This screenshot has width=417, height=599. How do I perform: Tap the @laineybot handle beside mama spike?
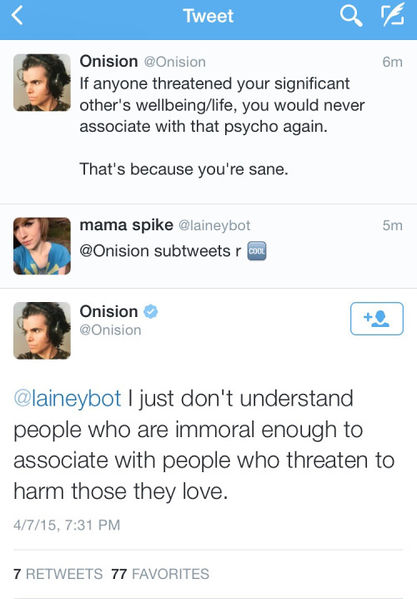(x=215, y=225)
